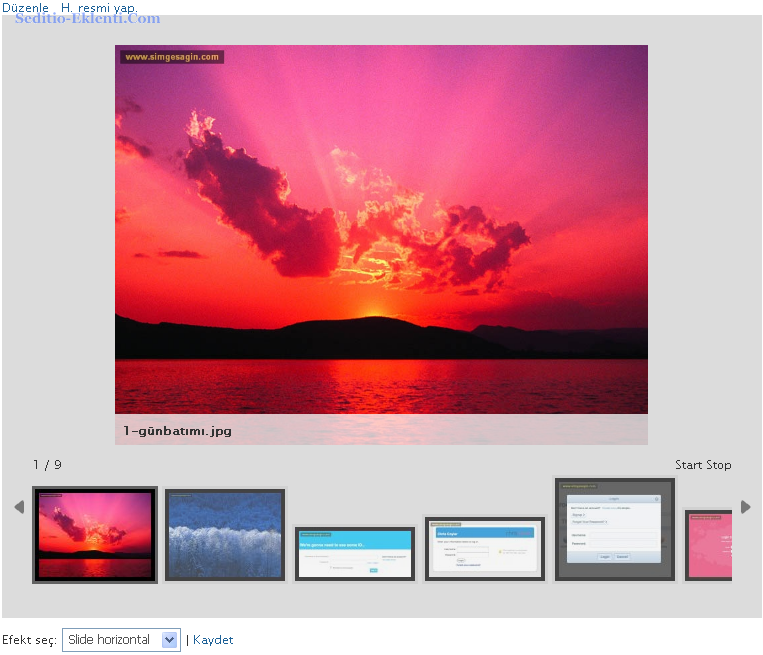Open the Düzenle link

[25, 7]
